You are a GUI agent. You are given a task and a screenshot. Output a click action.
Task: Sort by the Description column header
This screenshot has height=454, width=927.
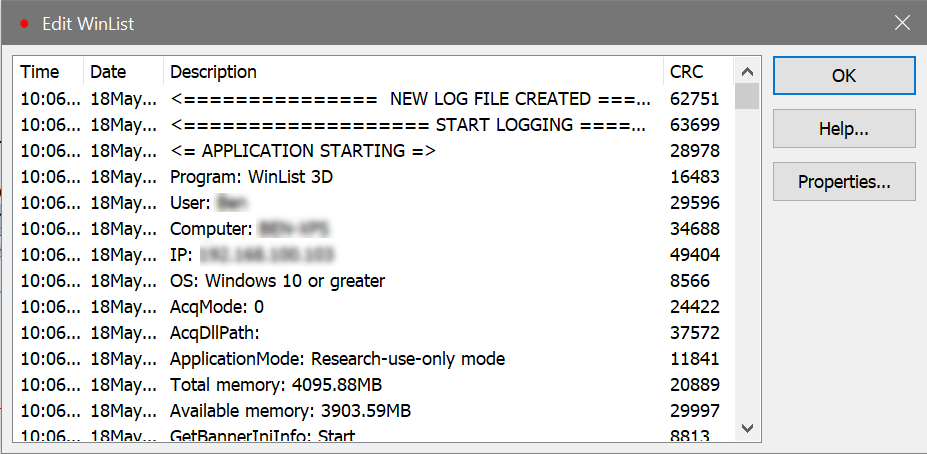click(x=413, y=72)
